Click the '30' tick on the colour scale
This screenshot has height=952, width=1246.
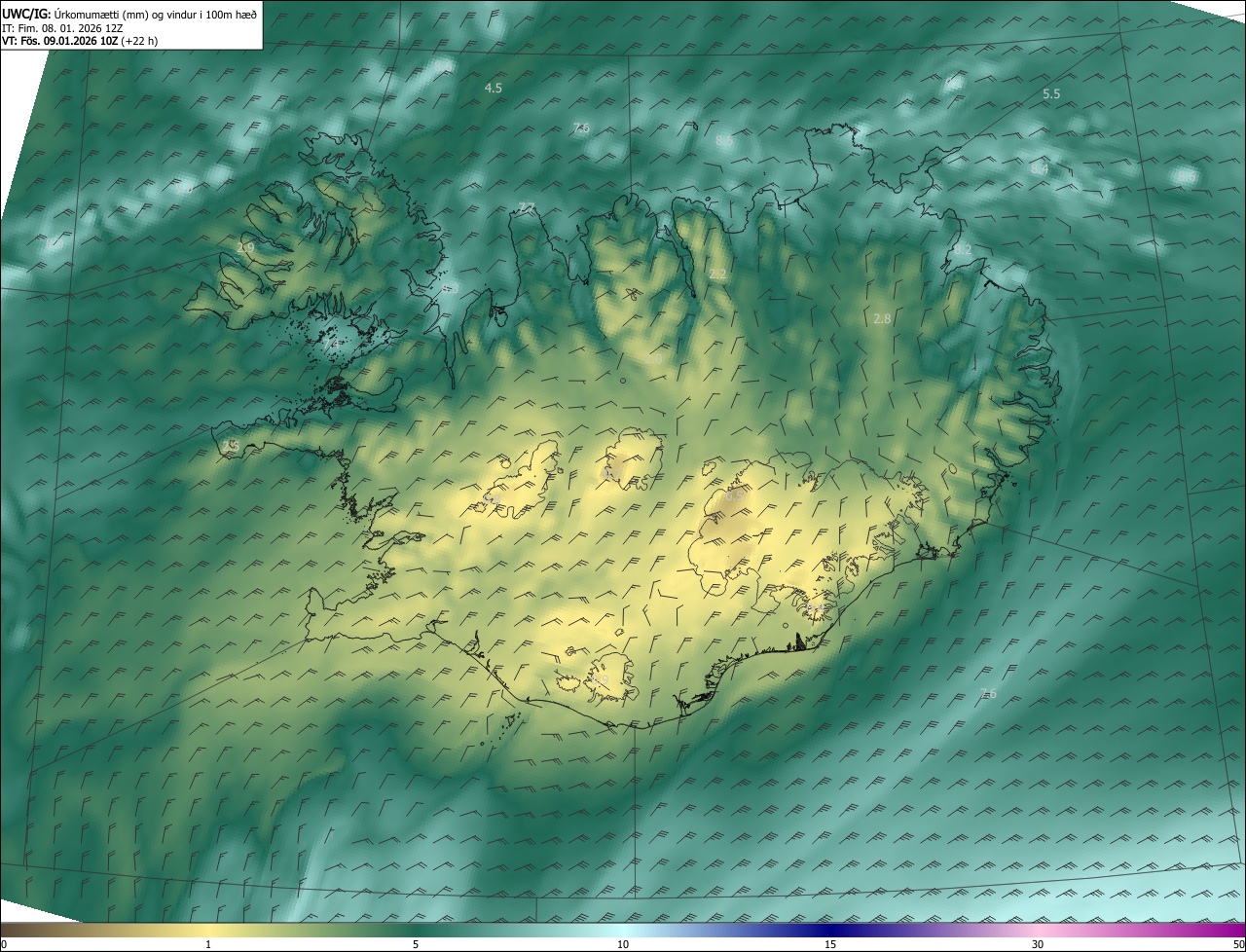pyautogui.click(x=1038, y=945)
